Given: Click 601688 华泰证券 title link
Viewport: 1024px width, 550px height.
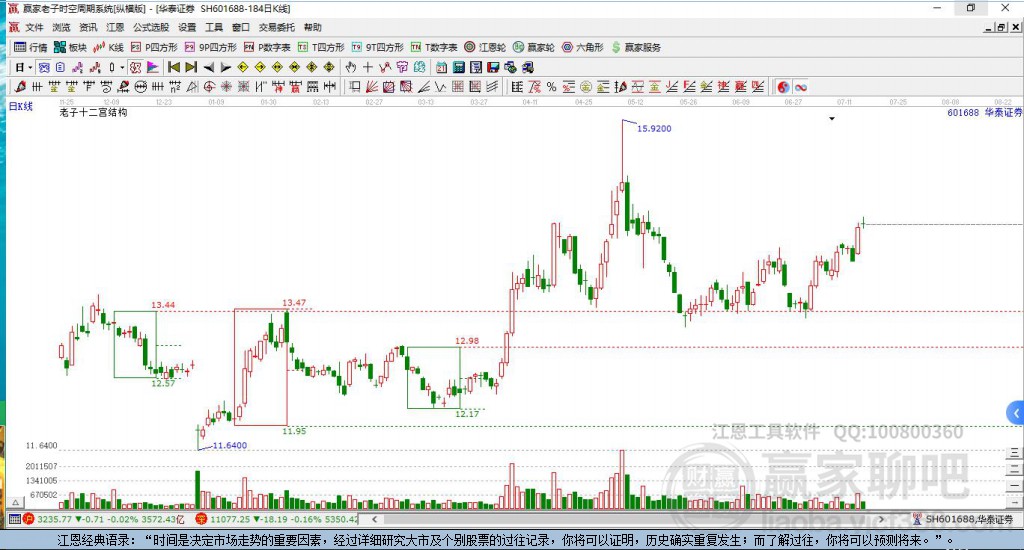Looking at the screenshot, I should click(984, 112).
